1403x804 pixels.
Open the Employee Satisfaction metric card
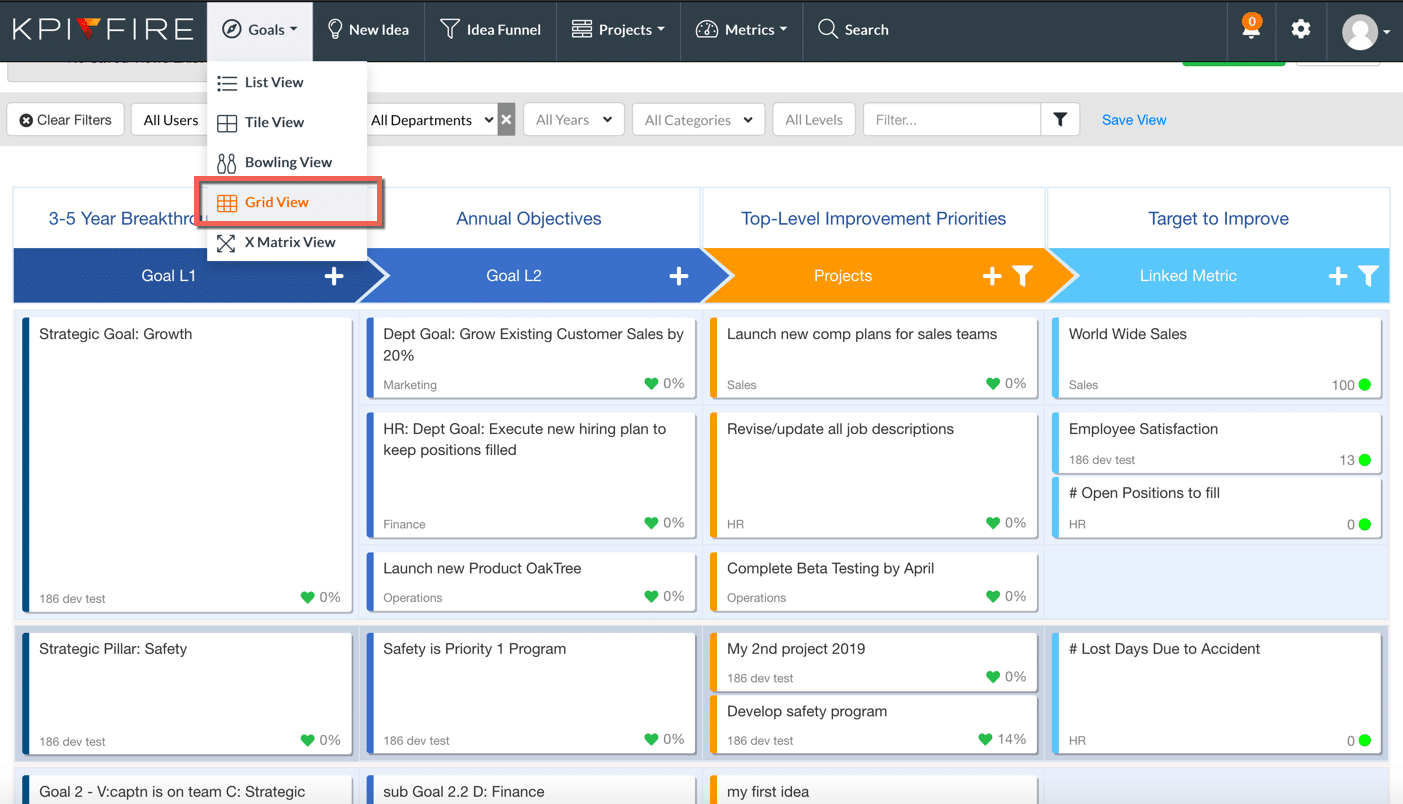pos(1216,443)
